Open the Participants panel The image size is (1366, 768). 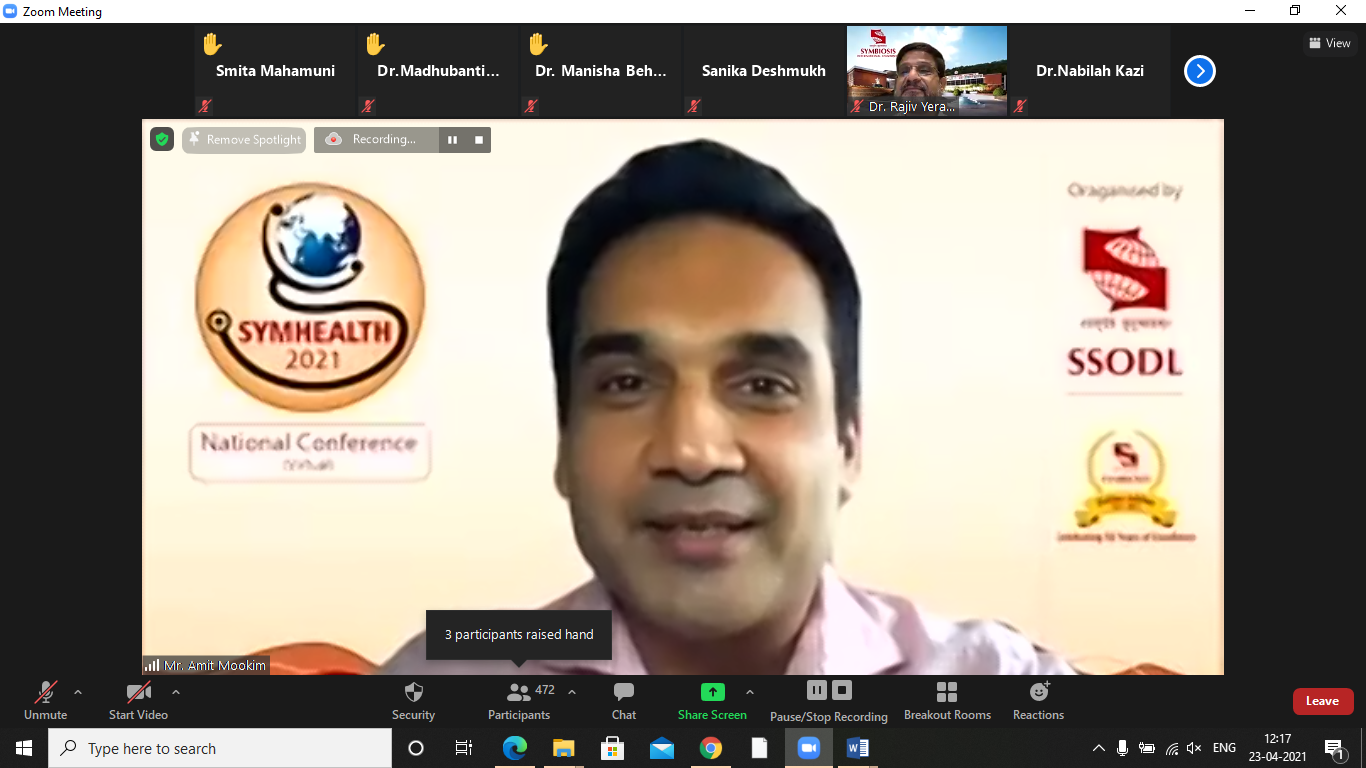click(x=519, y=700)
